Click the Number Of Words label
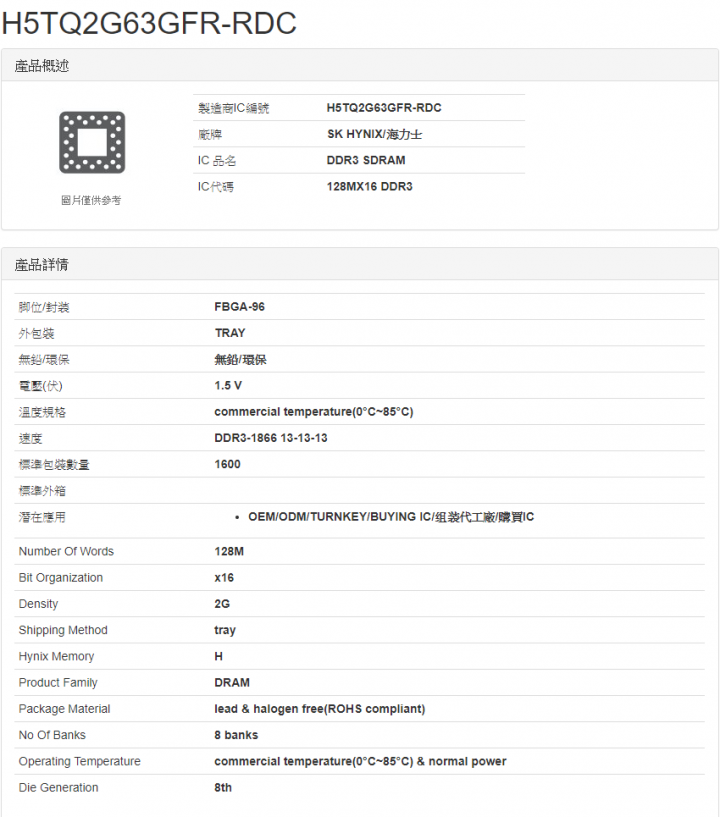 66,551
